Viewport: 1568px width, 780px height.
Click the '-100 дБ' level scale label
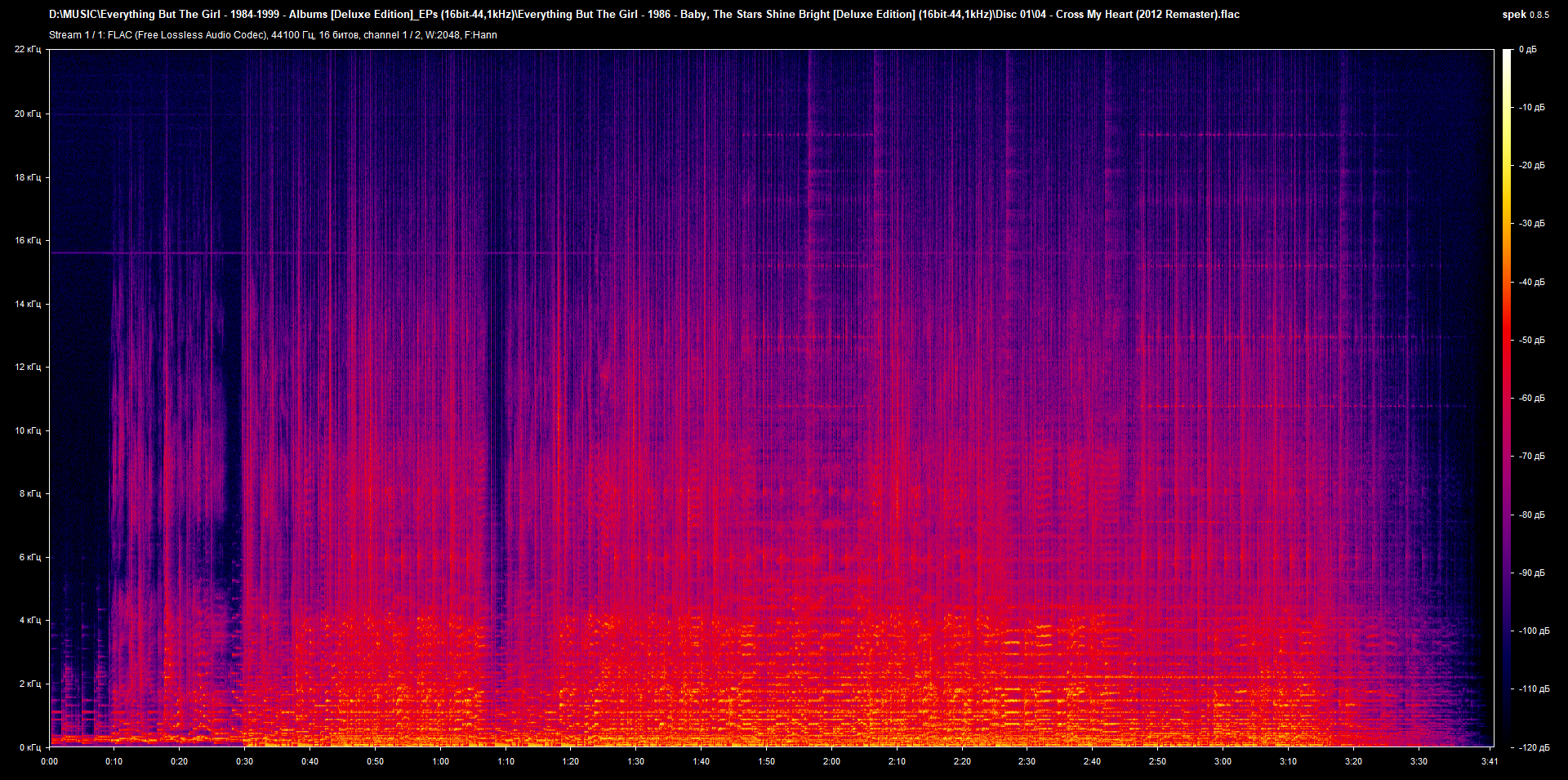[1535, 631]
